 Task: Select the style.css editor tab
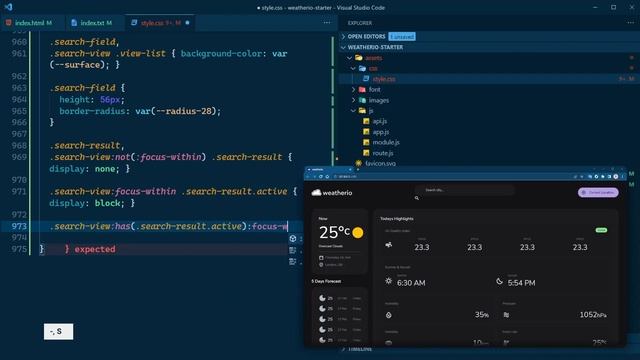coord(160,23)
